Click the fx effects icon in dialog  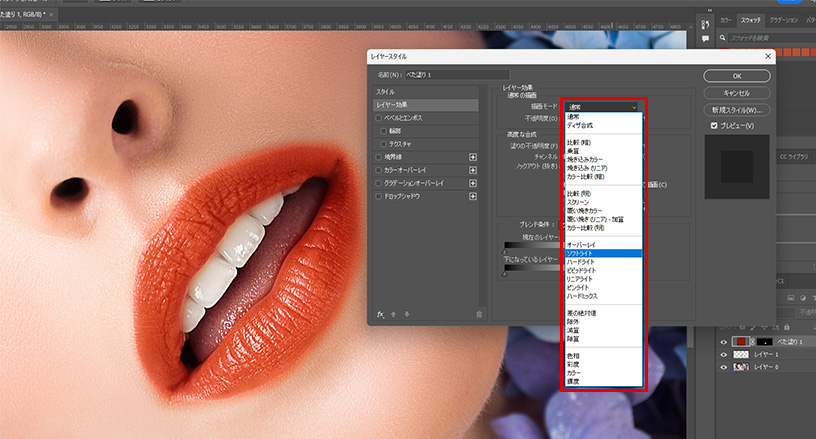coord(381,314)
